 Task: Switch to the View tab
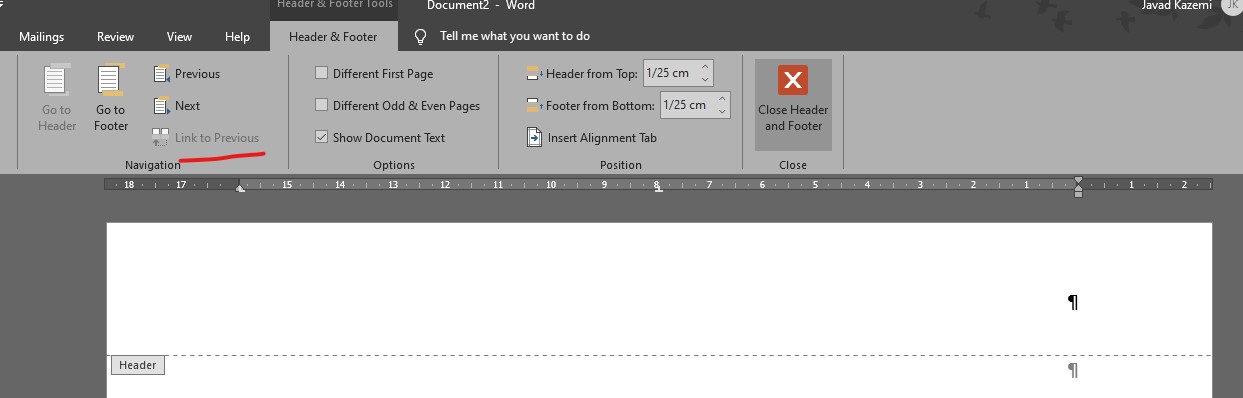(x=180, y=37)
